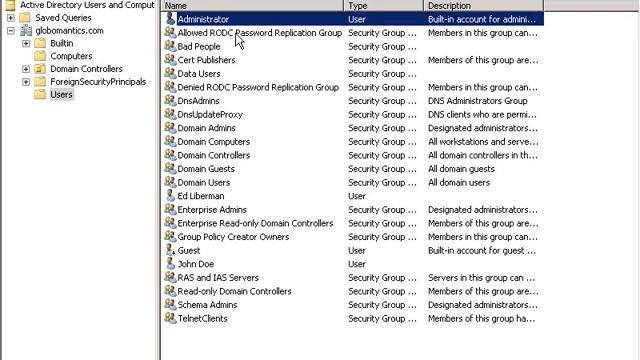Viewport: 640px width, 360px height.
Task: Select the Guest account name
Action: tap(189, 251)
